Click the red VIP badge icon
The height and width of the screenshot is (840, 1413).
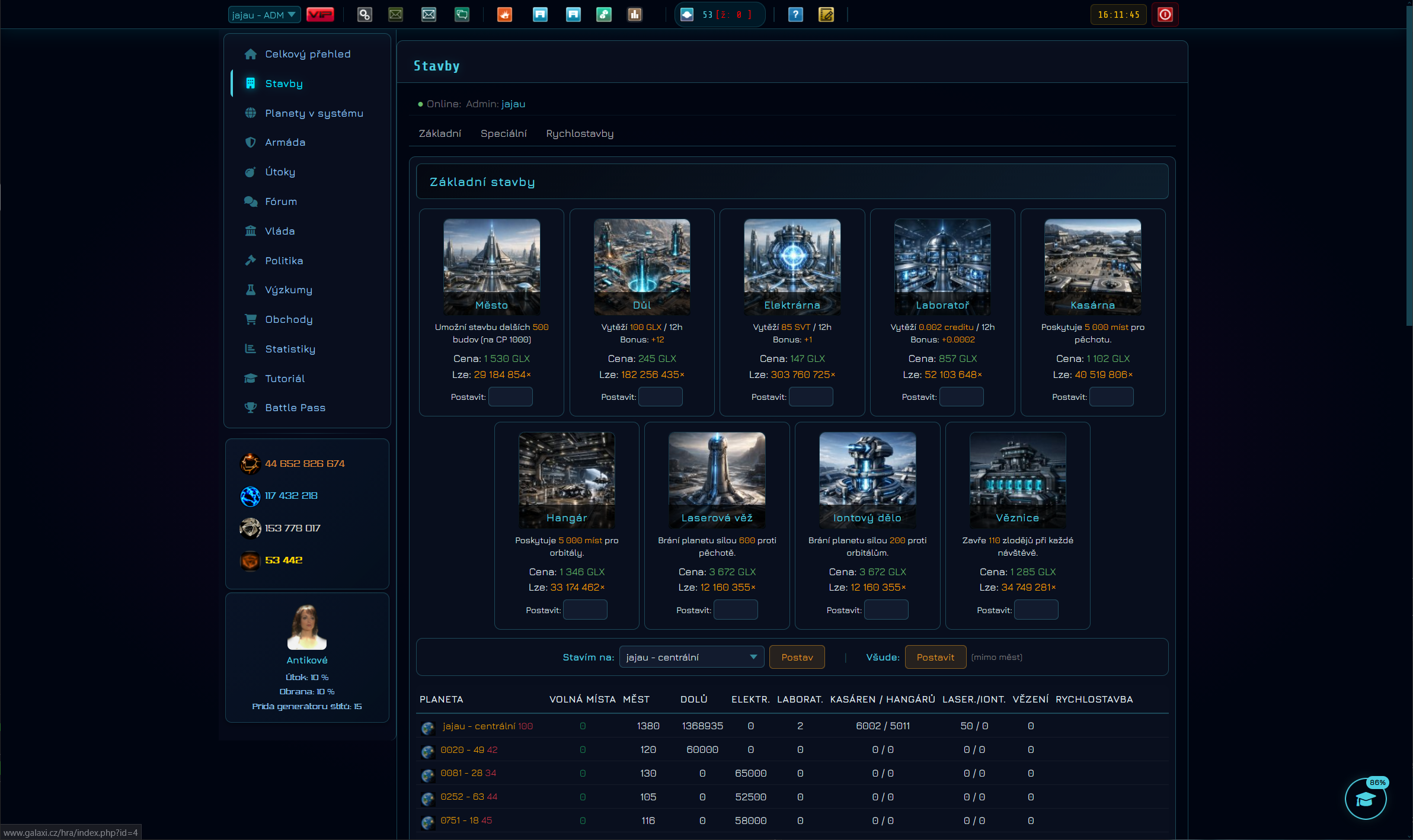click(x=320, y=15)
